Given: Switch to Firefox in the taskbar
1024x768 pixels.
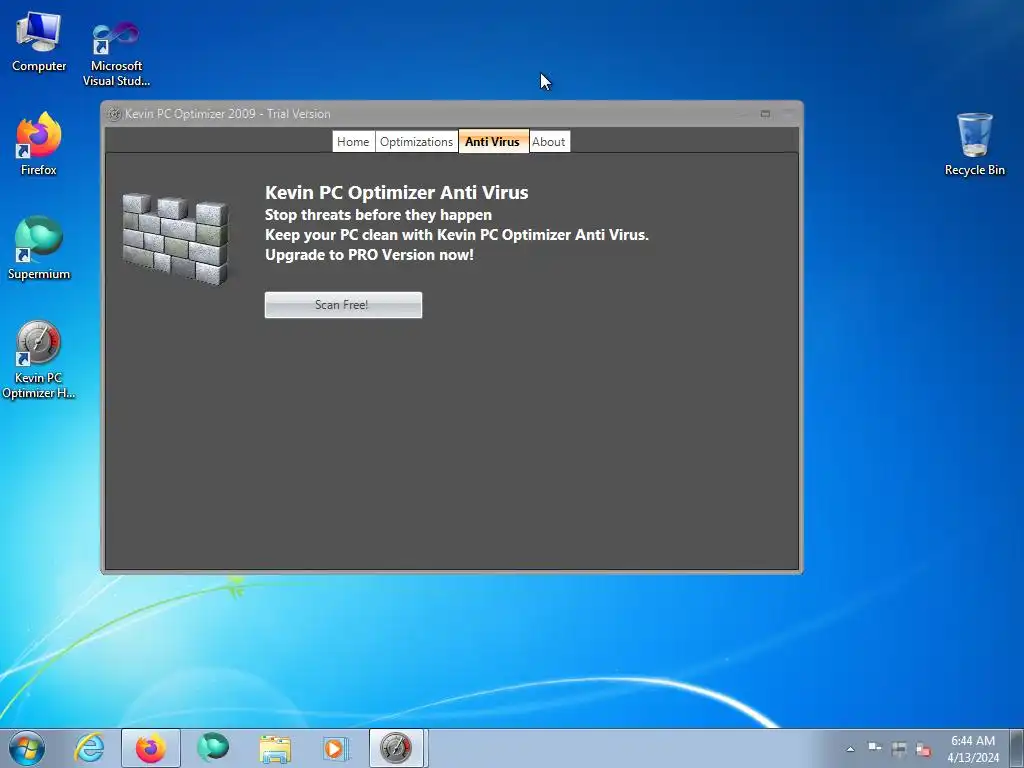Looking at the screenshot, I should [x=151, y=748].
